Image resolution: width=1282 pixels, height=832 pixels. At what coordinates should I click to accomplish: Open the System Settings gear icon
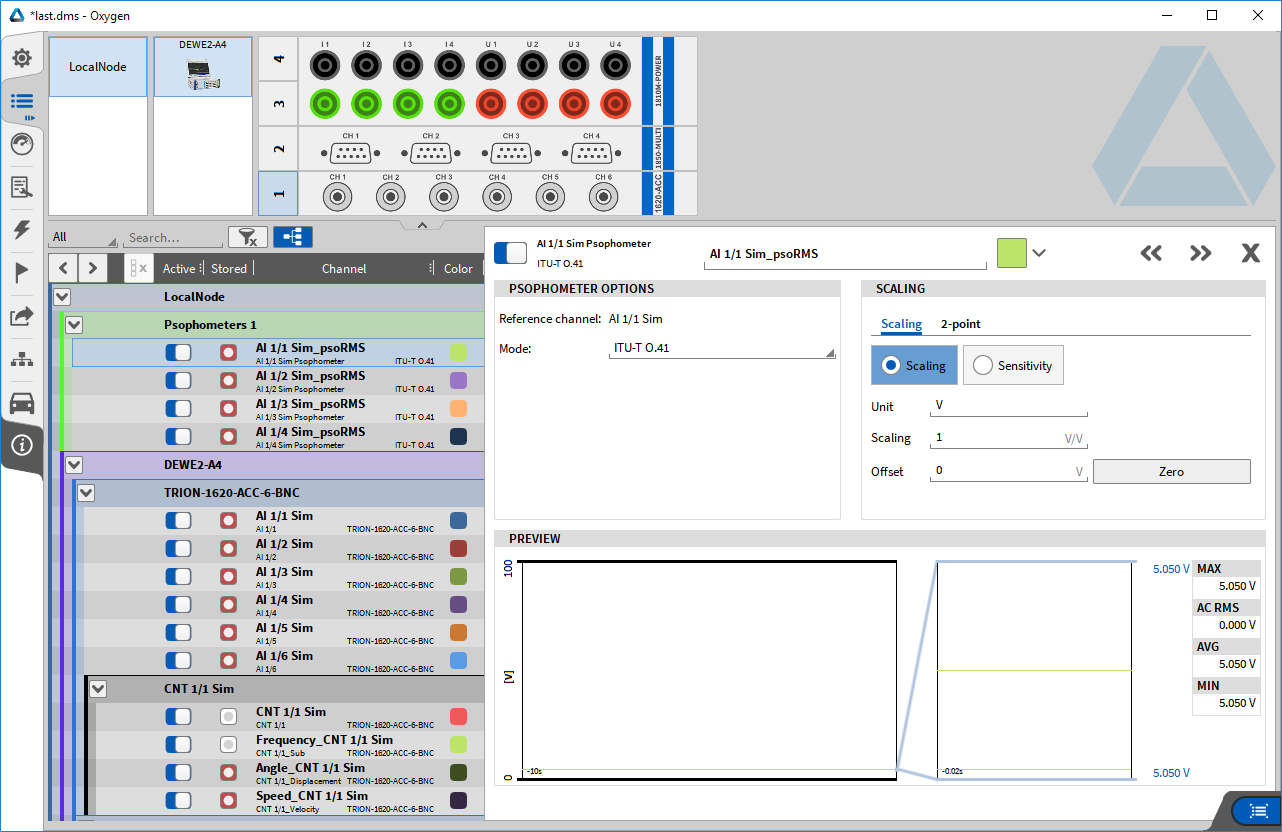click(21, 58)
